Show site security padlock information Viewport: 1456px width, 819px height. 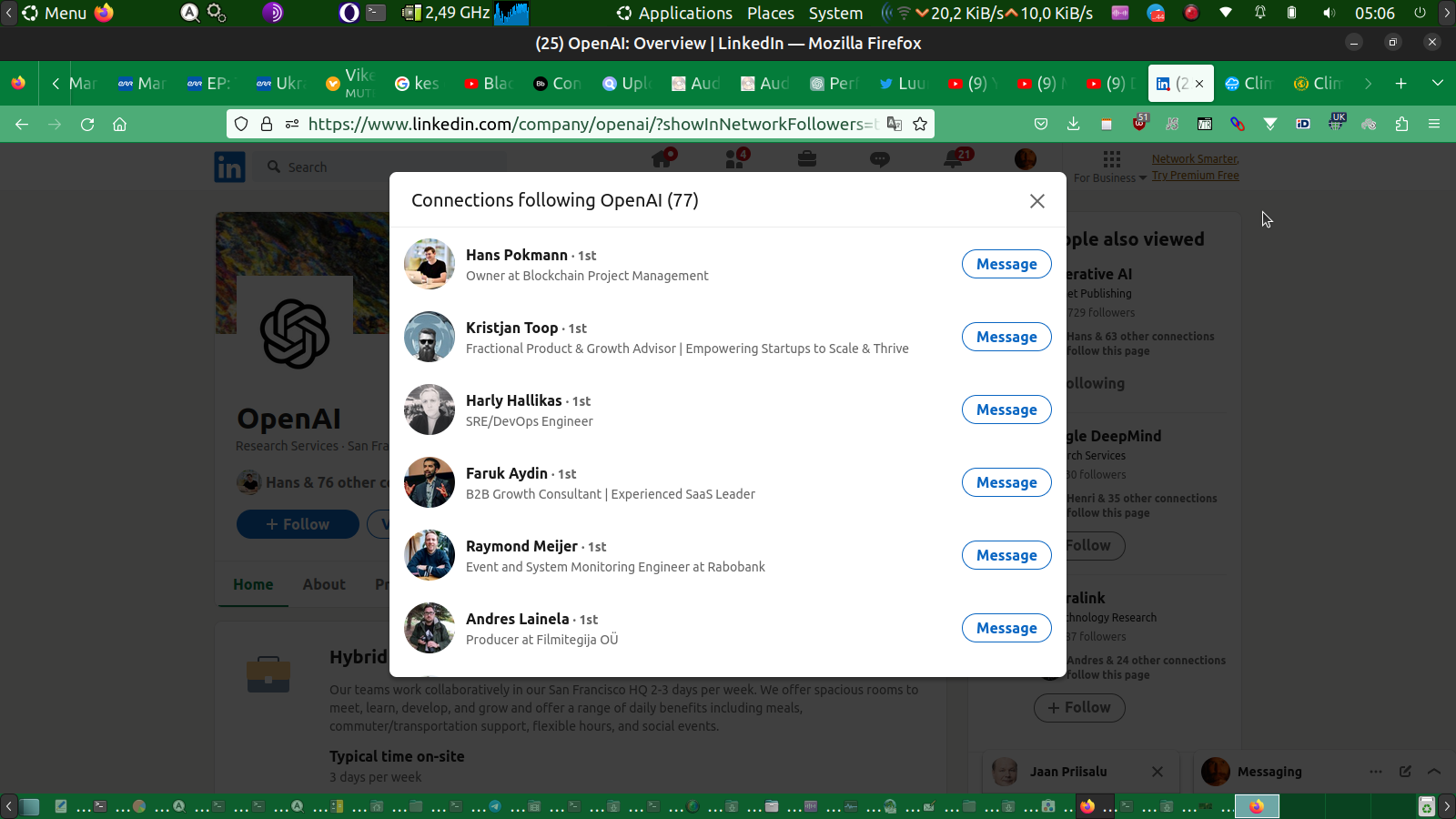point(267,124)
